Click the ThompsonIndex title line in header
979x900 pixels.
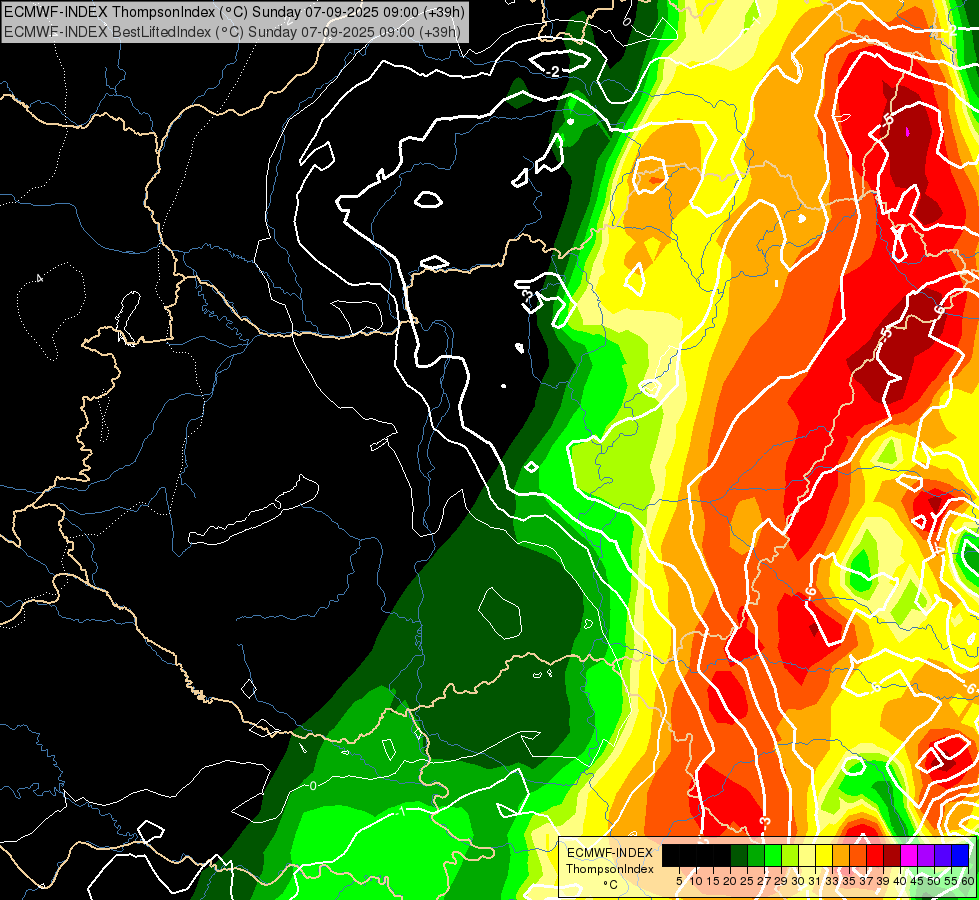(235, 12)
